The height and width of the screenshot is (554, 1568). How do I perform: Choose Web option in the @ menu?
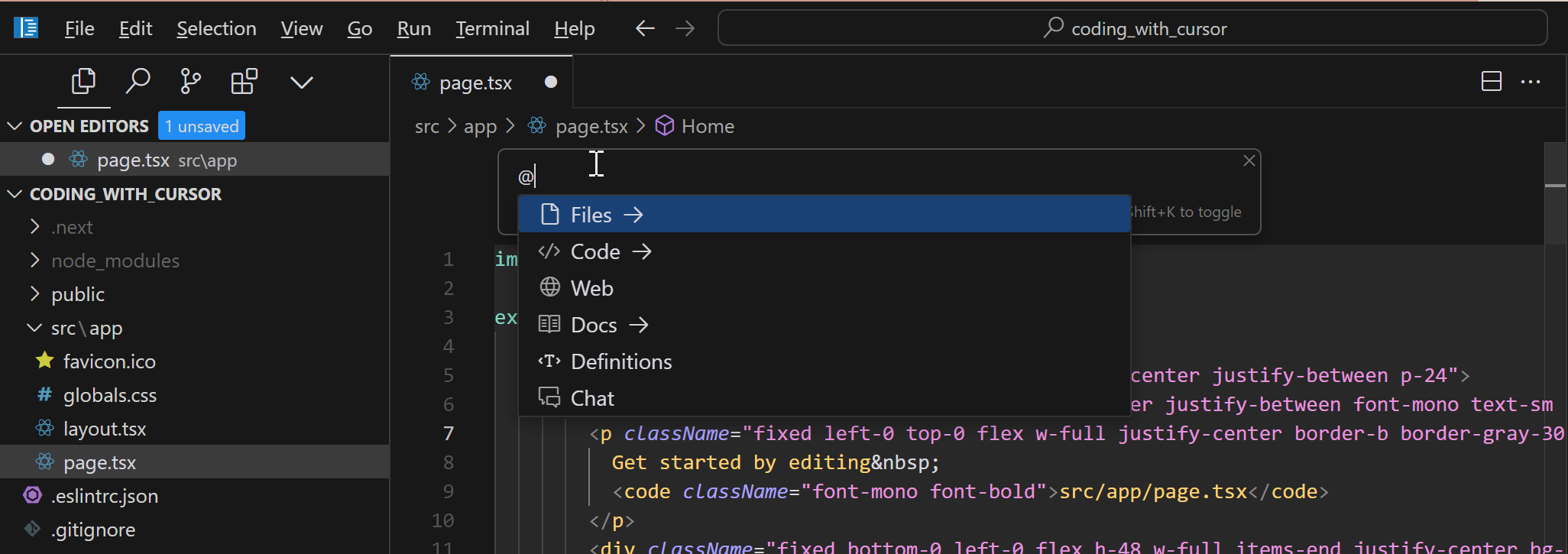point(824,287)
